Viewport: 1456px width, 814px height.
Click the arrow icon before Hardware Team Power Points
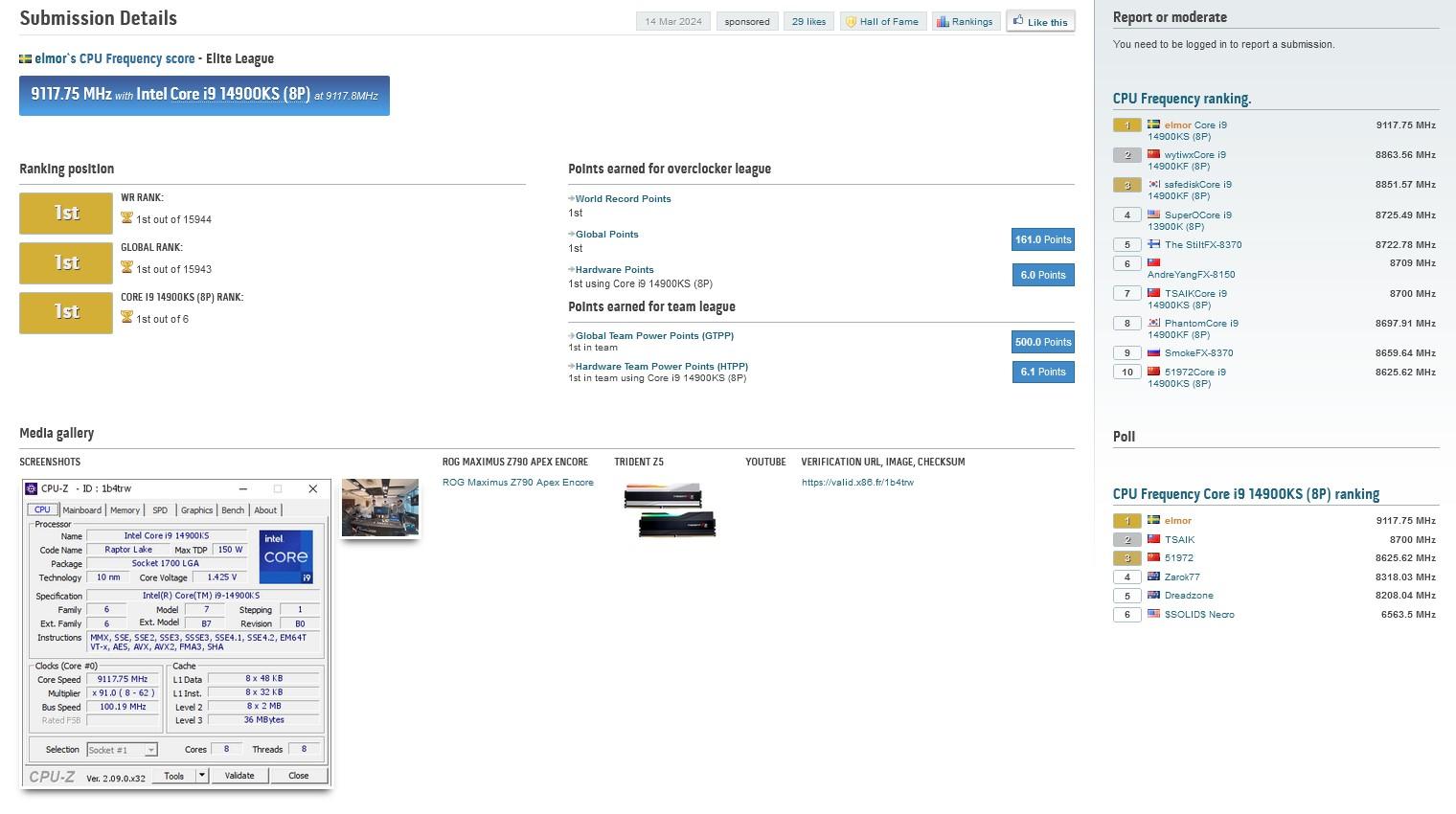[x=571, y=367]
